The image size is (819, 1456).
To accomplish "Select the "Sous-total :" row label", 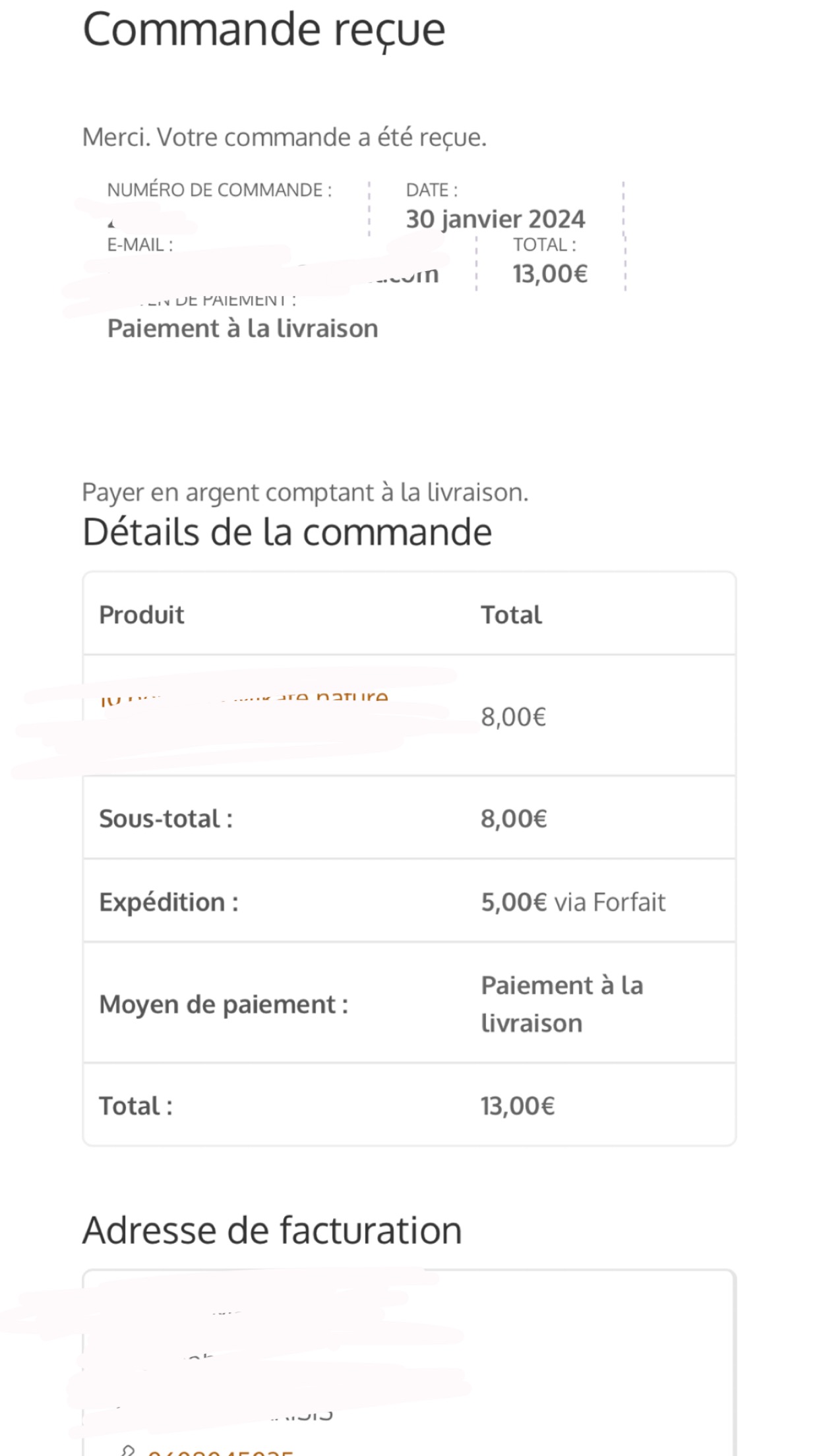I will (166, 818).
